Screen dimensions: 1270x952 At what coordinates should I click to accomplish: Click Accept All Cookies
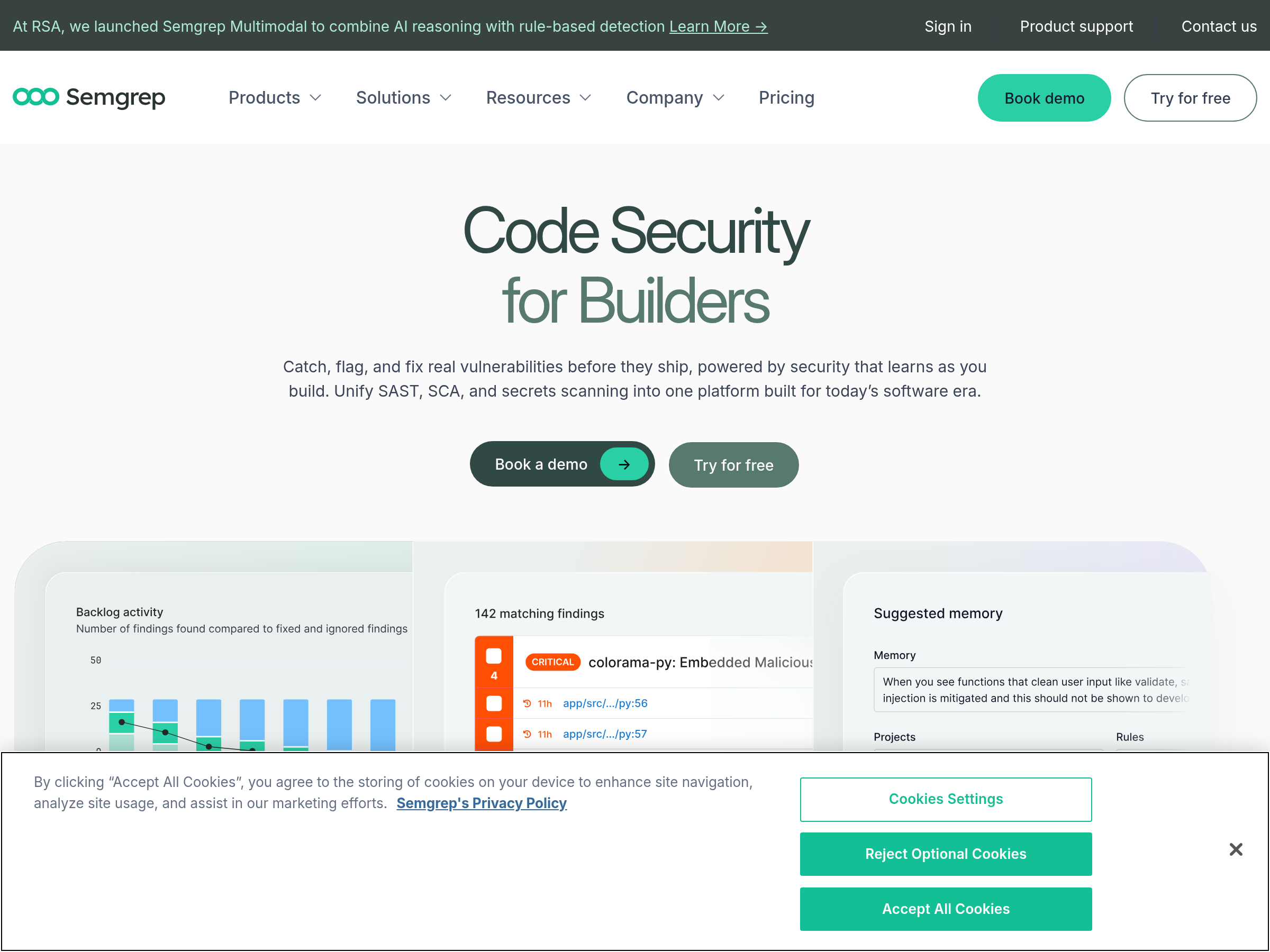pyautogui.click(x=946, y=909)
